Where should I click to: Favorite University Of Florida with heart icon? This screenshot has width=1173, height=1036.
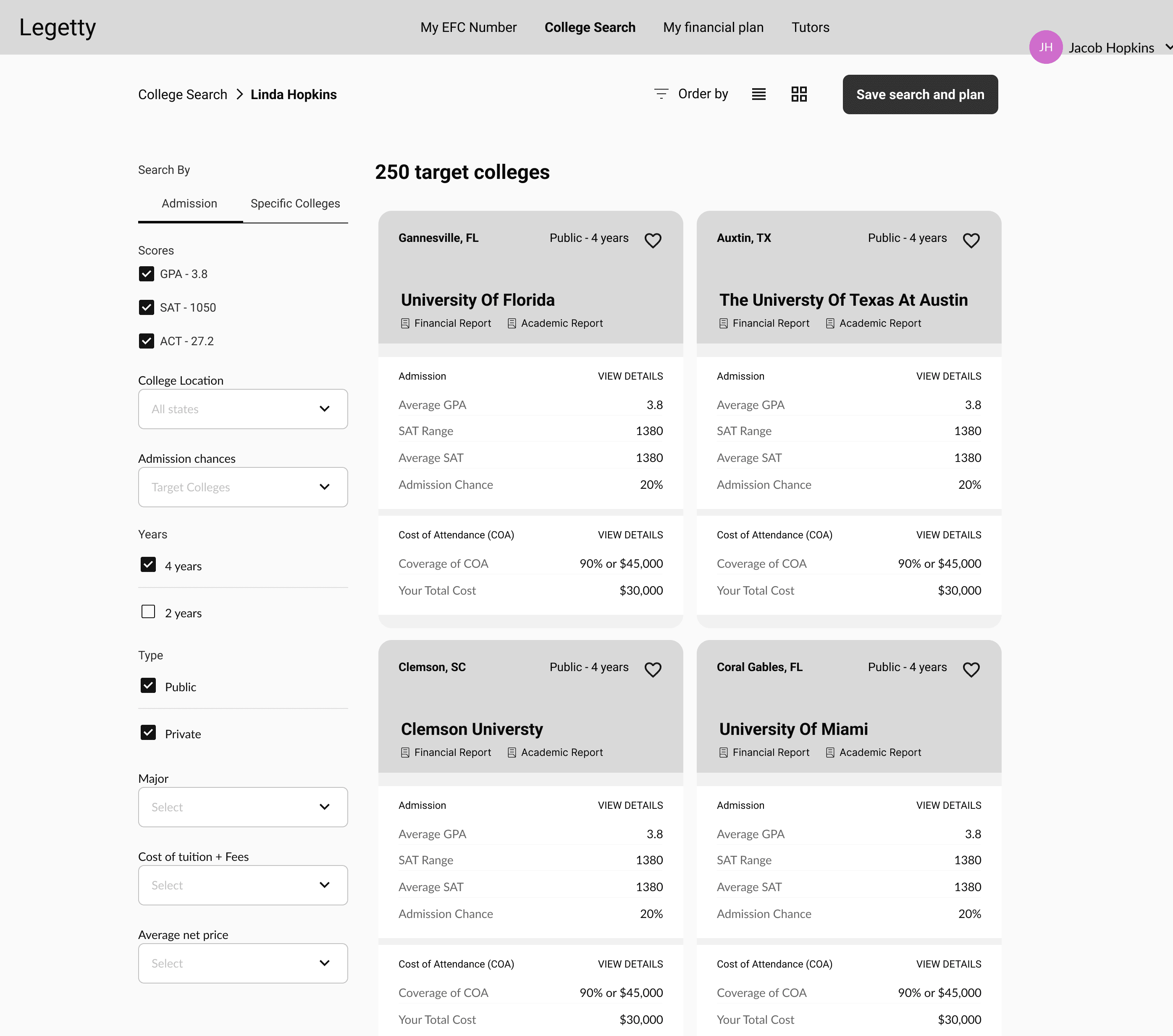click(653, 240)
